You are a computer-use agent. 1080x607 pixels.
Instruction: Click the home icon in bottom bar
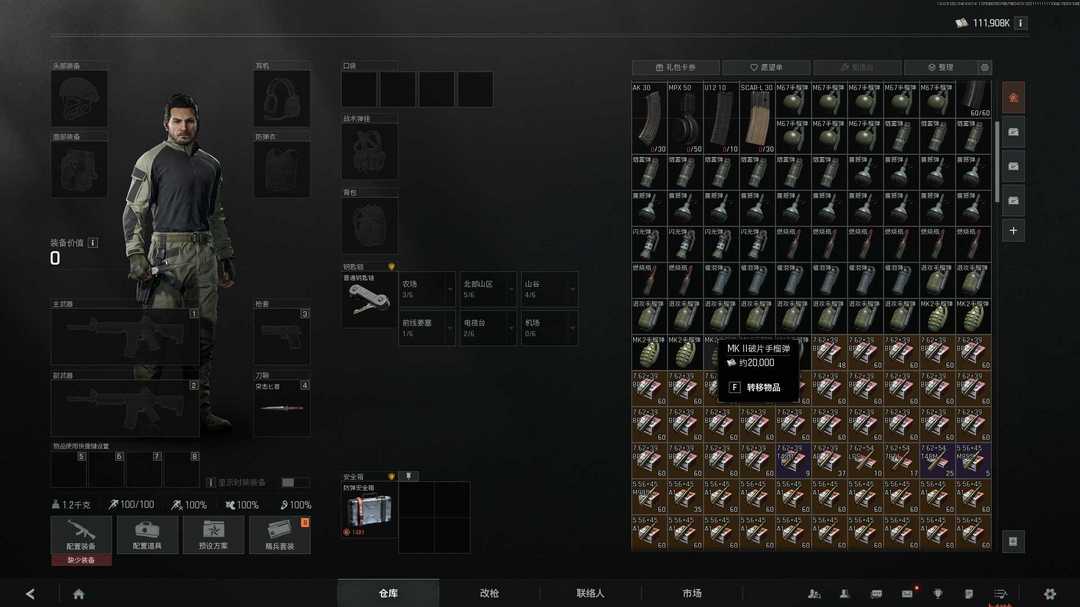click(x=78, y=594)
